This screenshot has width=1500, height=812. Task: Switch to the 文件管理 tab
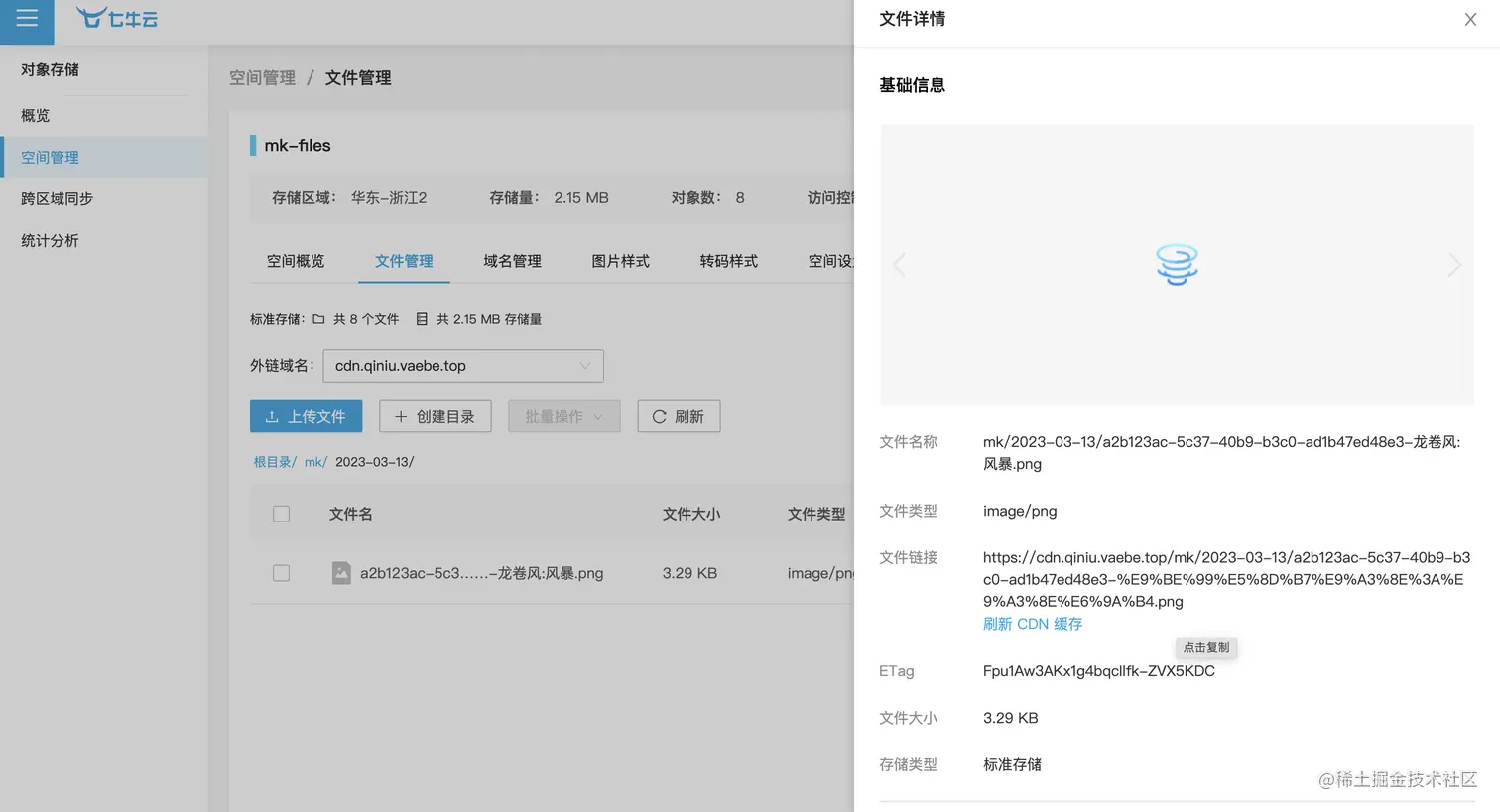404,261
